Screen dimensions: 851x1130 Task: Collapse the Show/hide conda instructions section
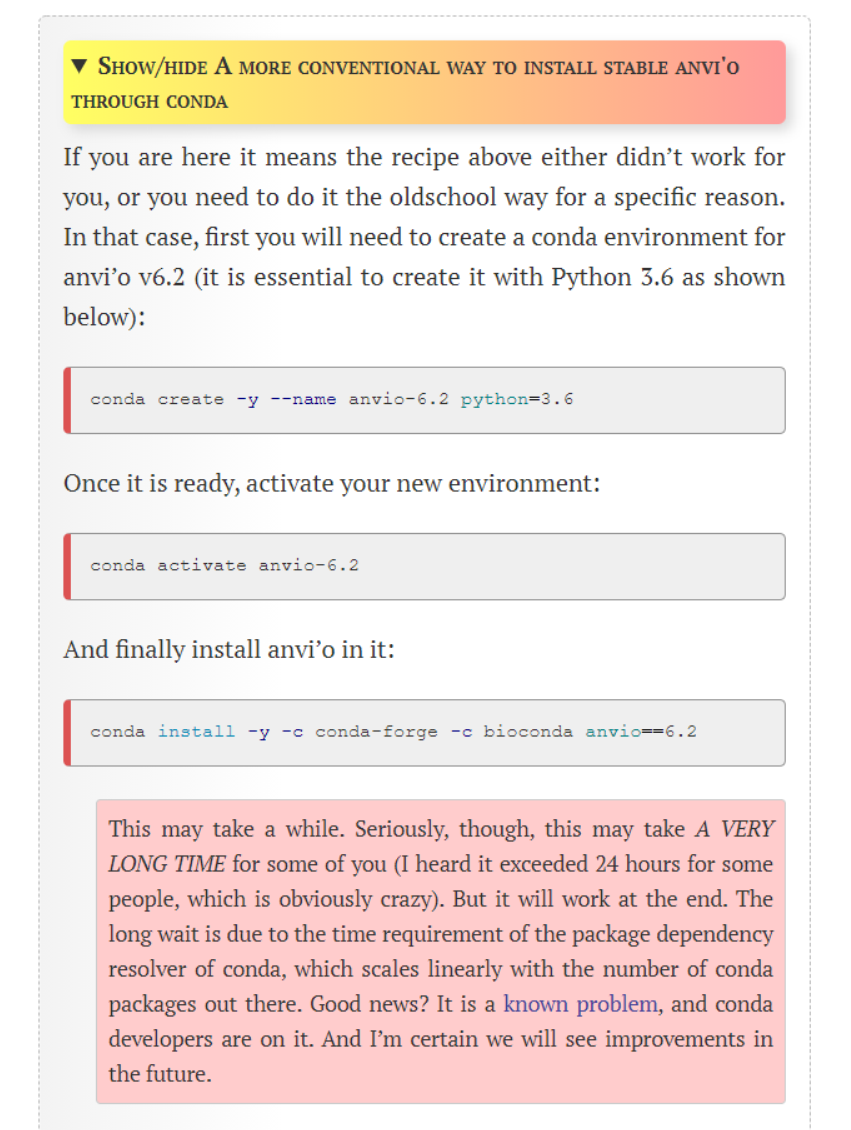coord(425,84)
